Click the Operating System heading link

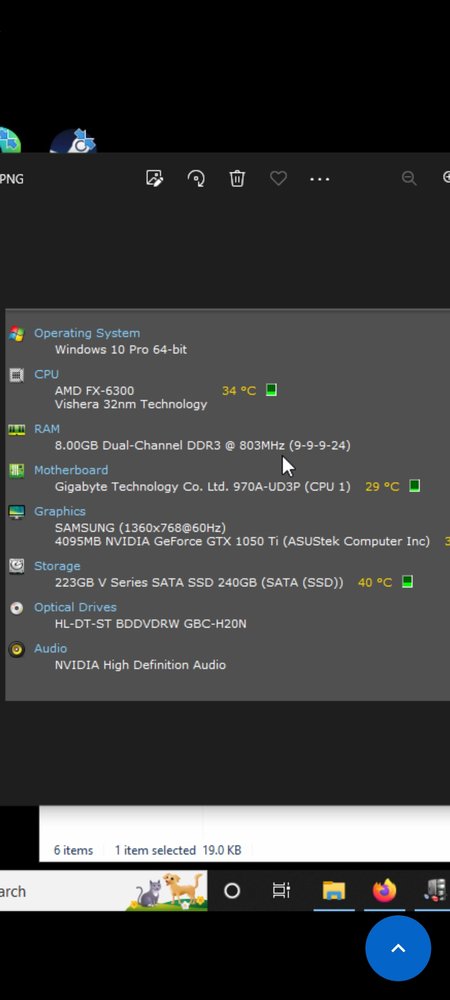87,333
